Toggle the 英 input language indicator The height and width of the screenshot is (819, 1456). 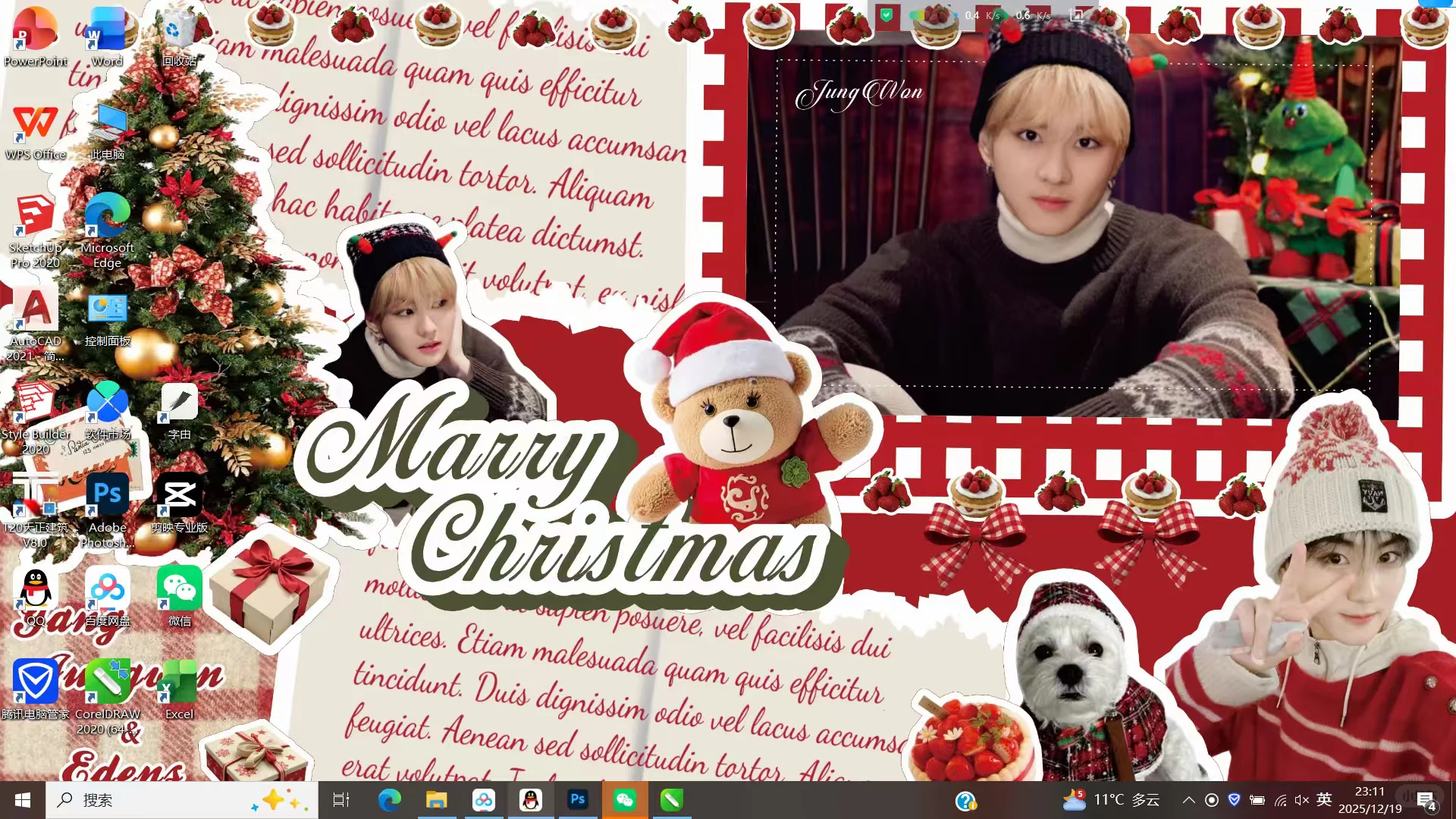click(x=1324, y=799)
